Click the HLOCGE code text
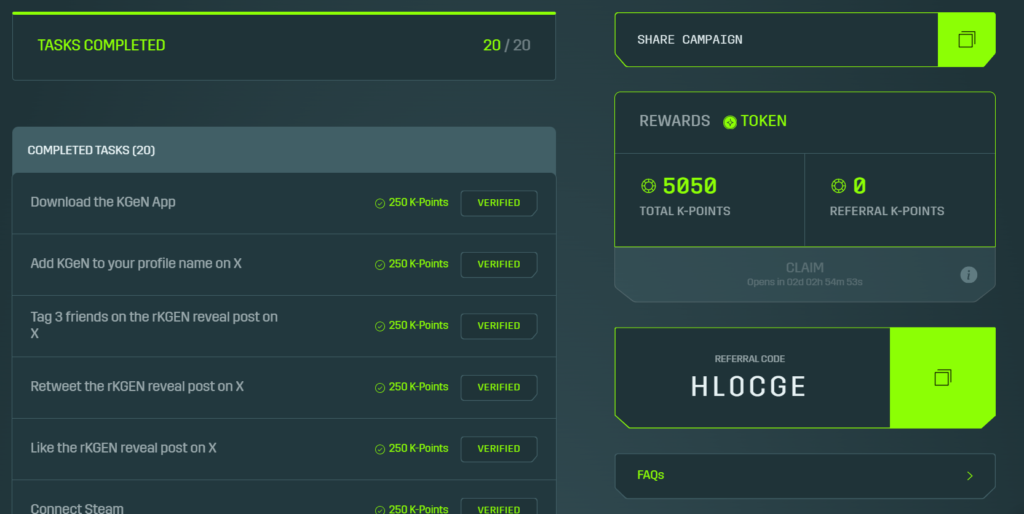This screenshot has height=514, width=1024. 748,387
